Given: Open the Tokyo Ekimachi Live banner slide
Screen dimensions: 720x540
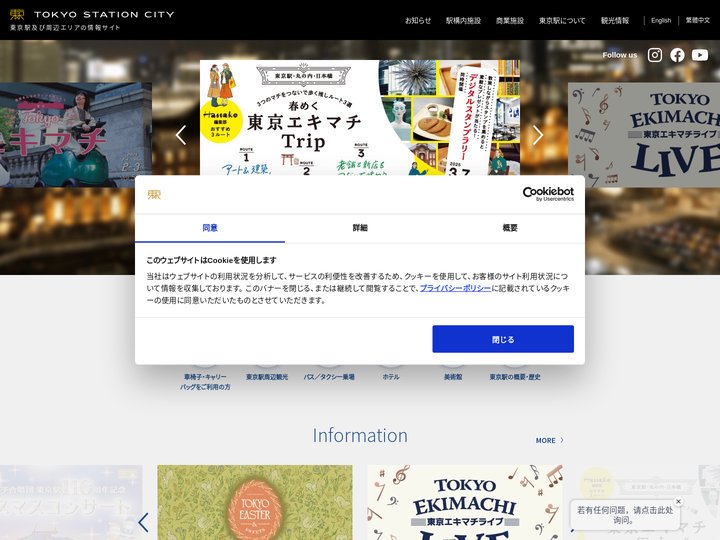Looking at the screenshot, I should point(644,135).
